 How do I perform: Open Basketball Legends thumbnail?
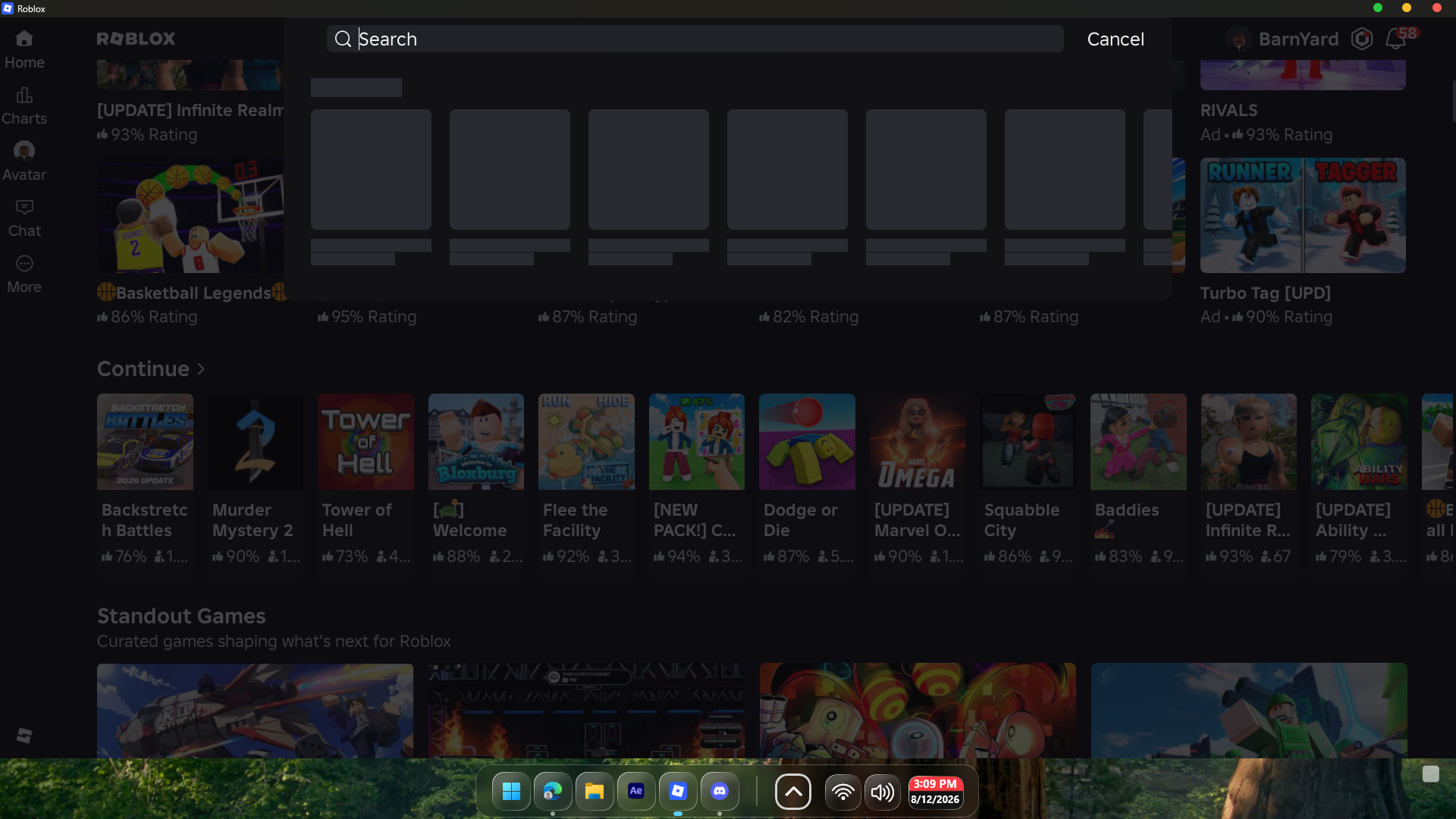pyautogui.click(x=190, y=215)
